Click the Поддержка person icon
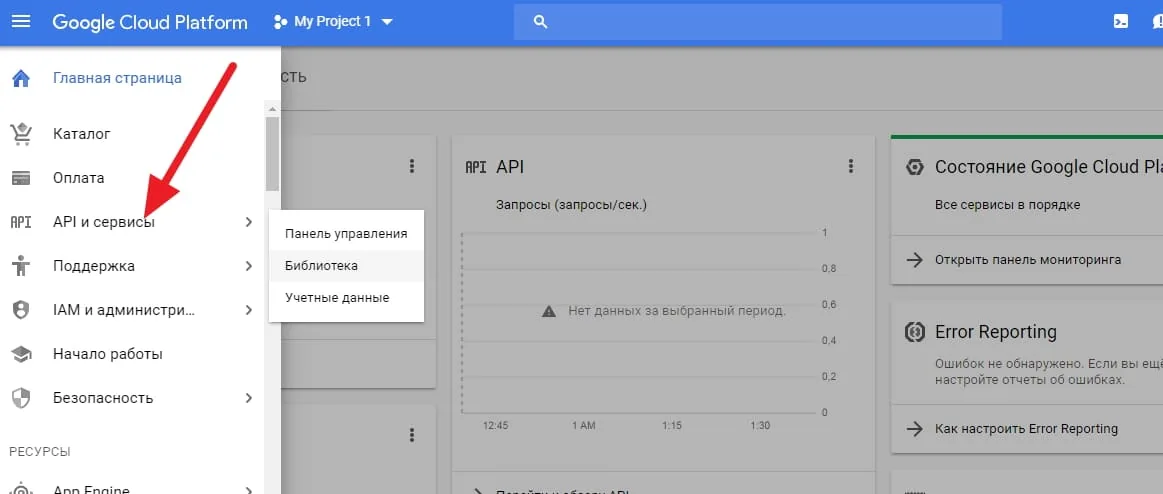 click(21, 266)
